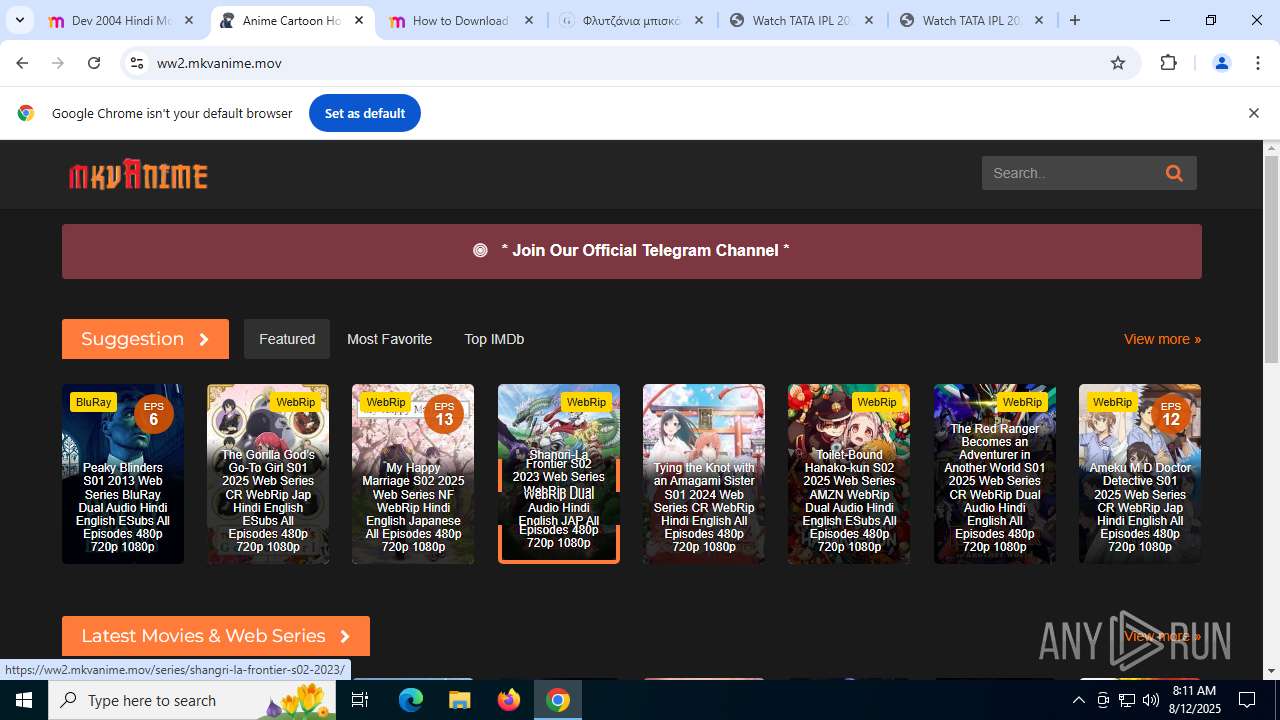Launch Microsoft Edge from taskbar
Image resolution: width=1280 pixels, height=720 pixels.
[x=411, y=700]
